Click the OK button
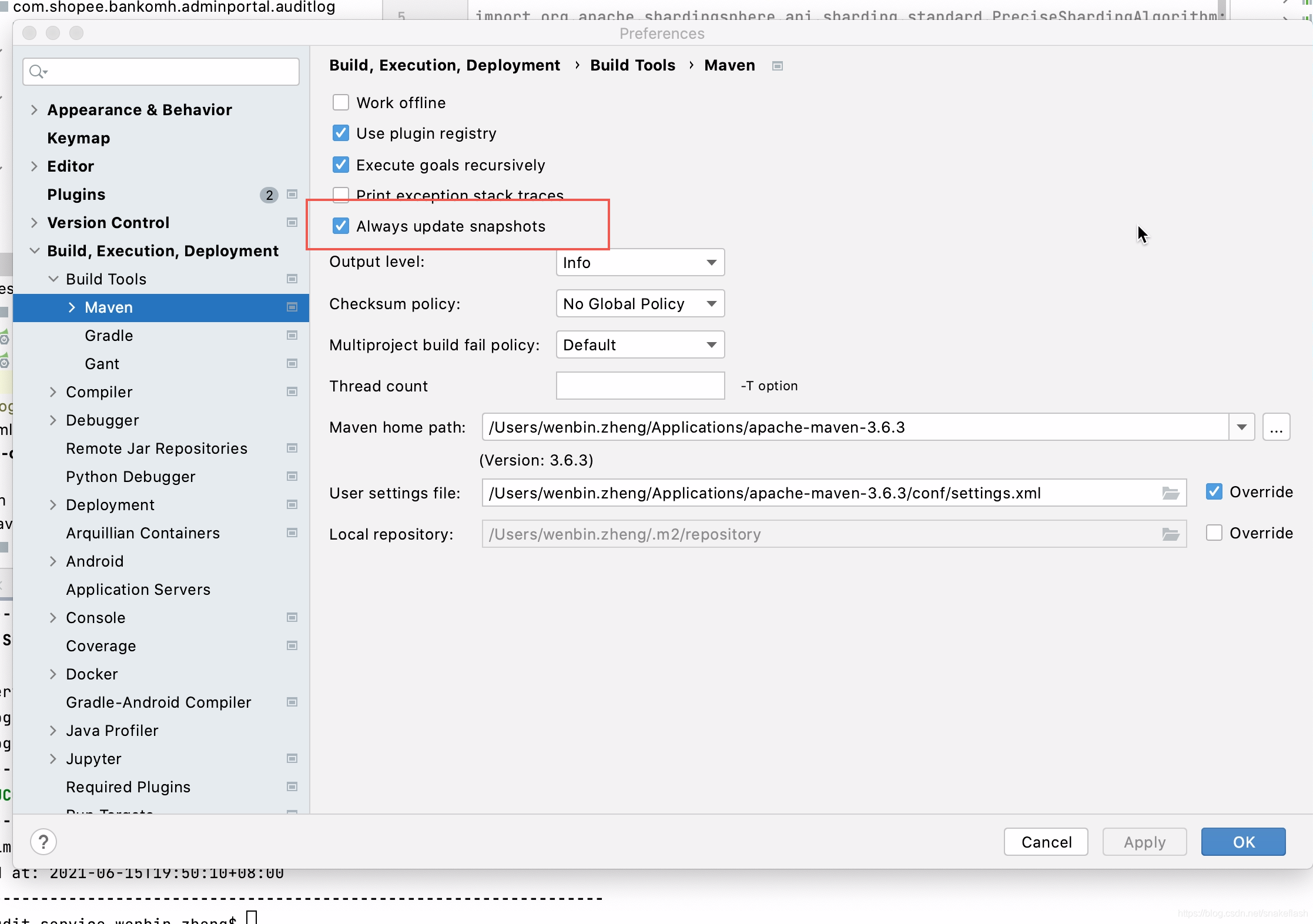1313x924 pixels. pos(1243,842)
